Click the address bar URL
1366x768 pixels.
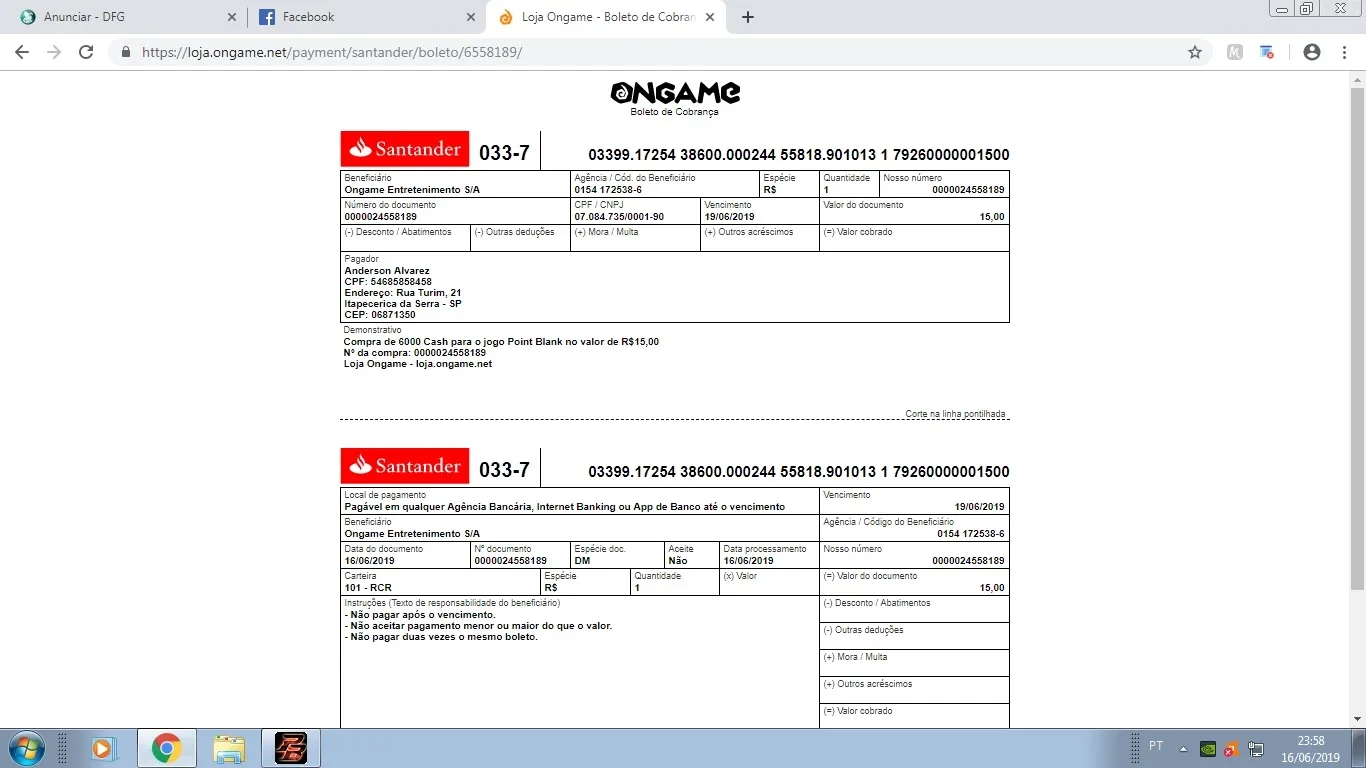tap(332, 52)
